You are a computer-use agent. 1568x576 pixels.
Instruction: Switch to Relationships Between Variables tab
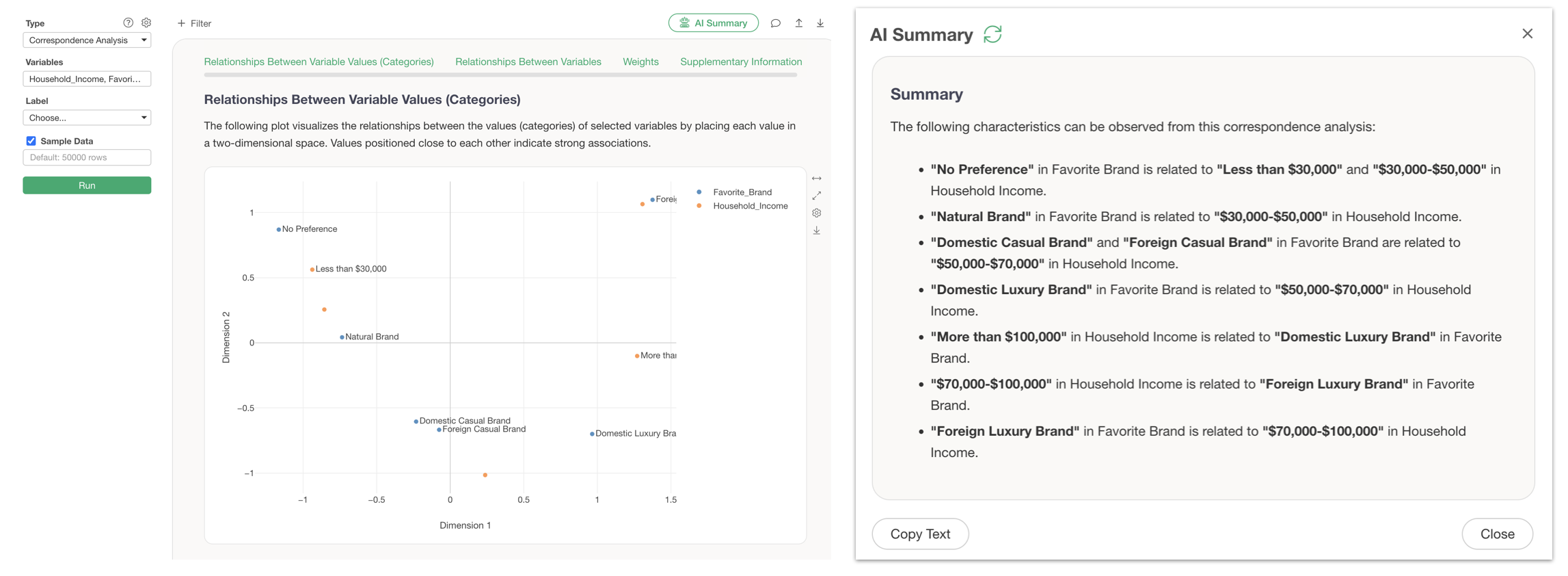pyautogui.click(x=528, y=62)
